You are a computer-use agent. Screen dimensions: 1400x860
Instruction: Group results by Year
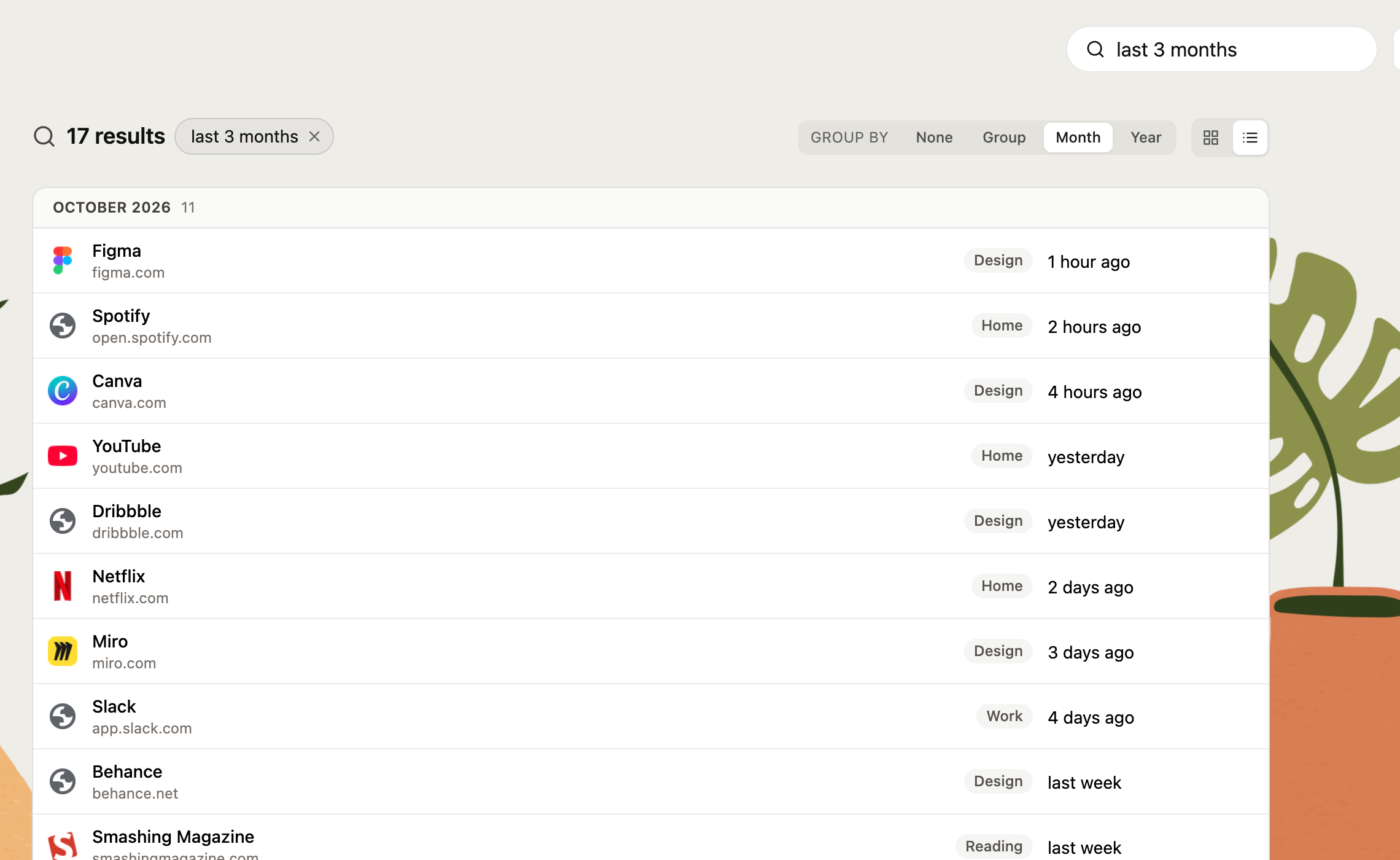pos(1146,138)
